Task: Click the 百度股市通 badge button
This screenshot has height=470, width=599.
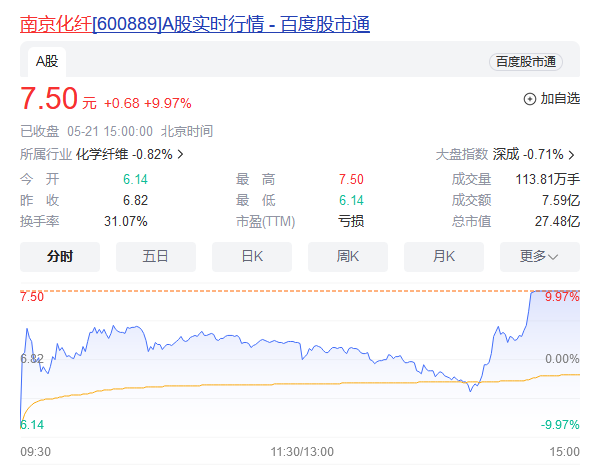Action: [x=526, y=62]
